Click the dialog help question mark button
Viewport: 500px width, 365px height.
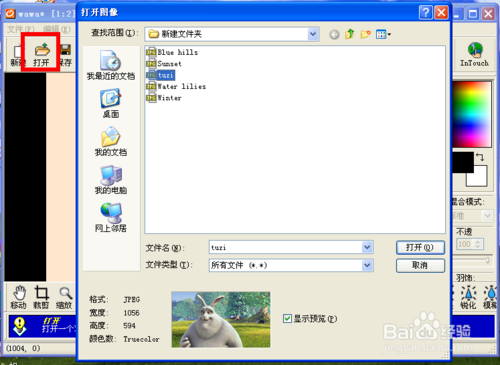pos(426,13)
